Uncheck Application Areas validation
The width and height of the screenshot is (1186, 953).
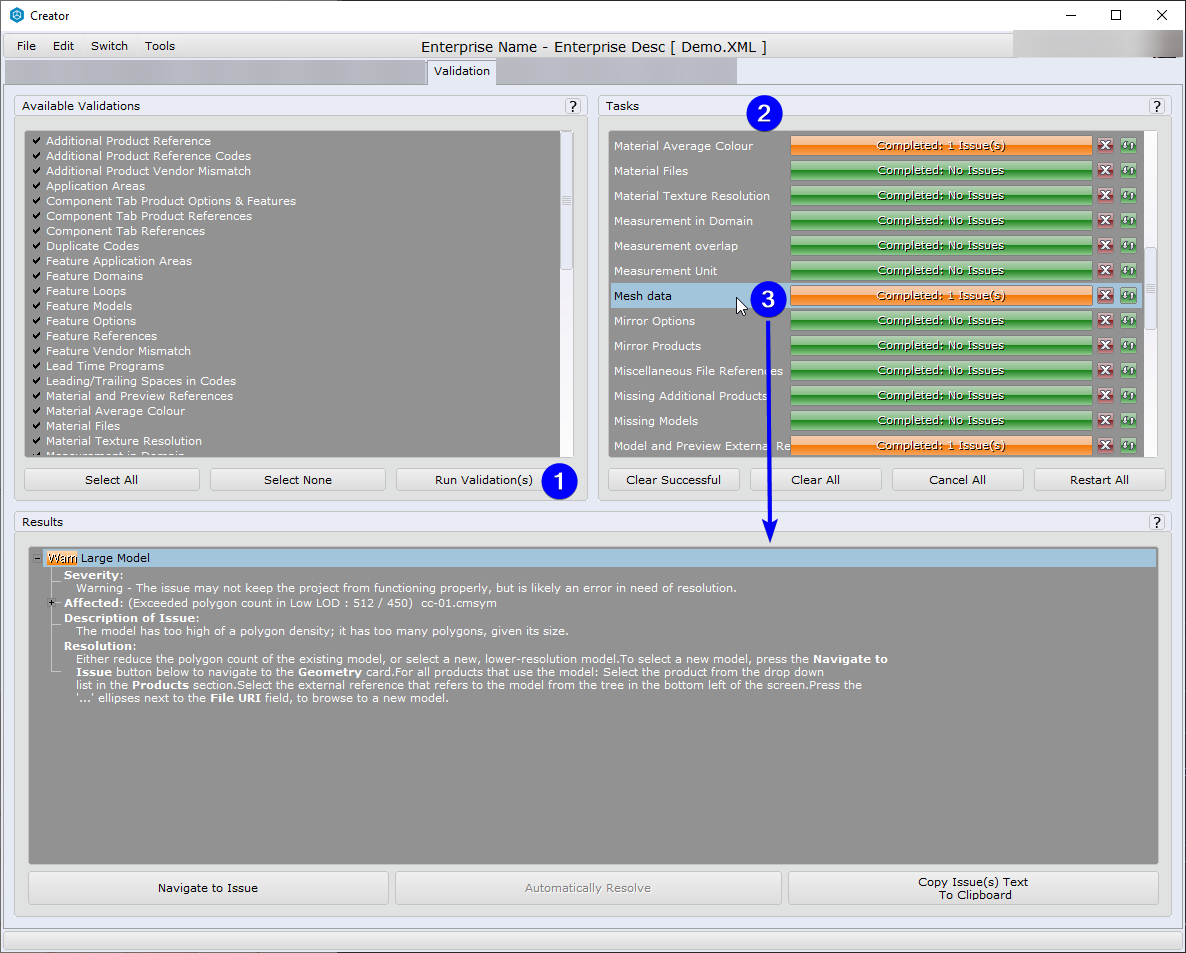[36, 185]
